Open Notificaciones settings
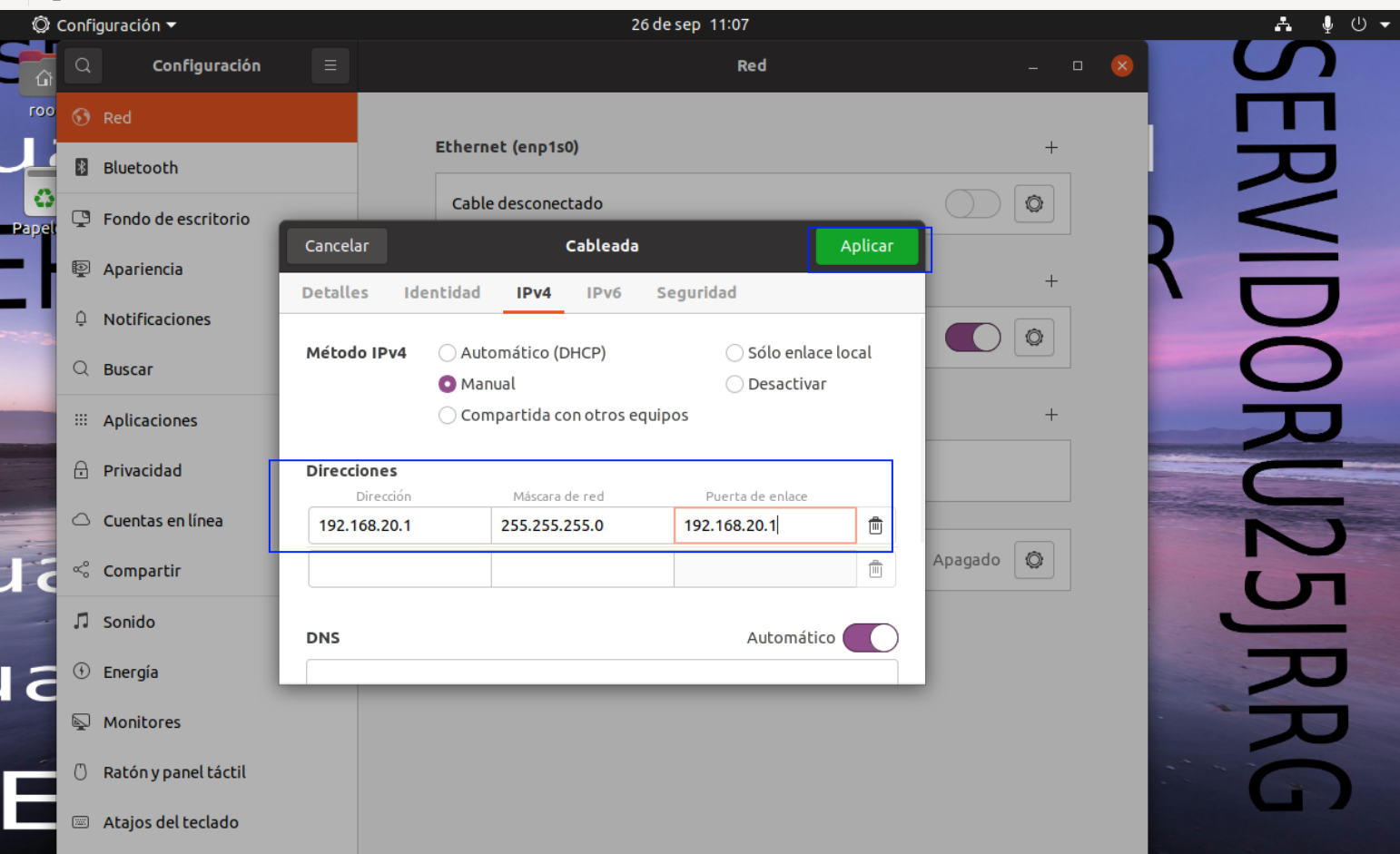 click(x=207, y=319)
